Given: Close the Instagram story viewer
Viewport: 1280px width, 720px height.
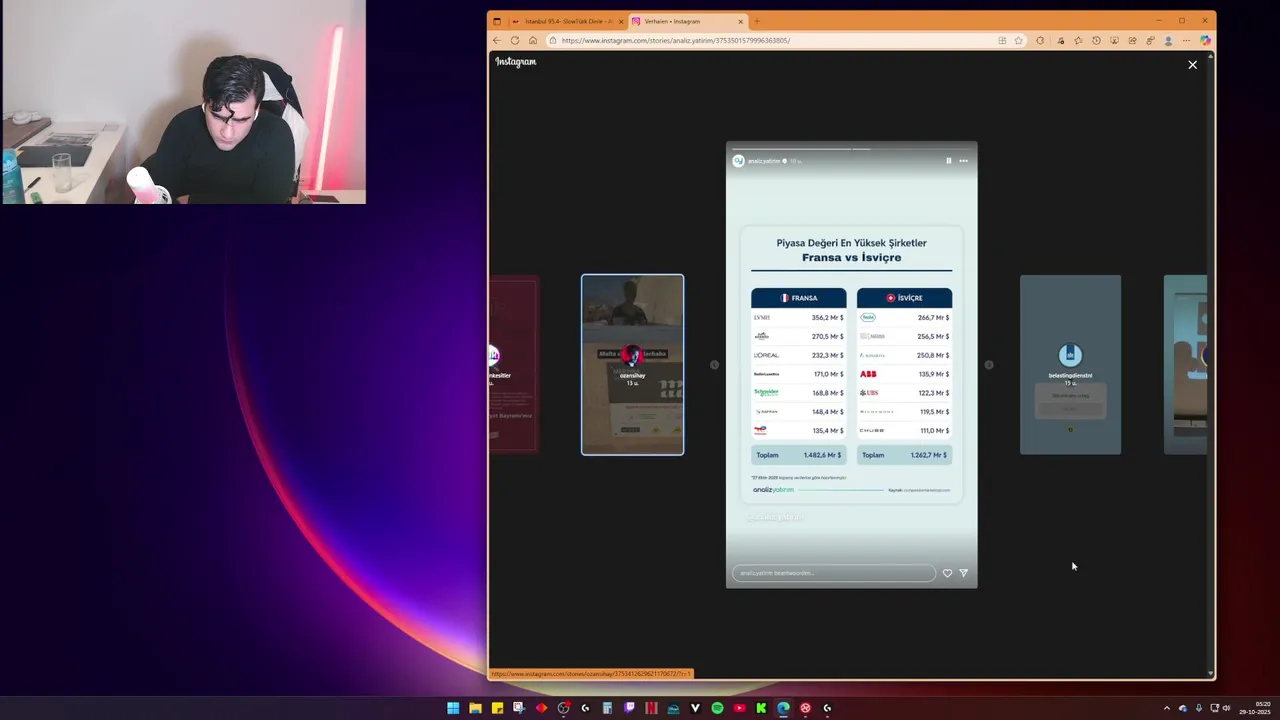Looking at the screenshot, I should [x=1192, y=64].
